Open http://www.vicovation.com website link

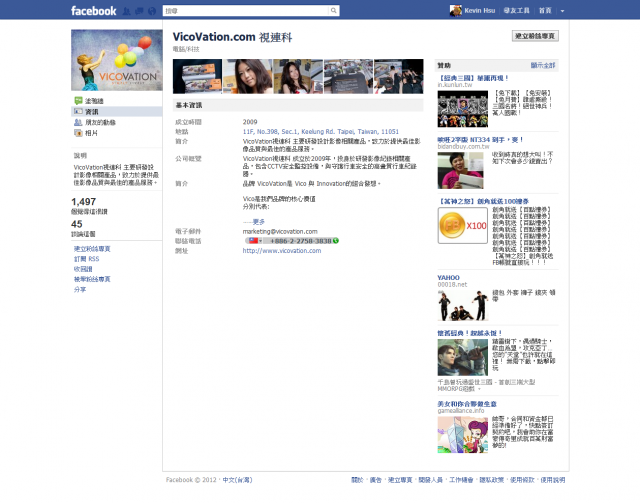(282, 251)
